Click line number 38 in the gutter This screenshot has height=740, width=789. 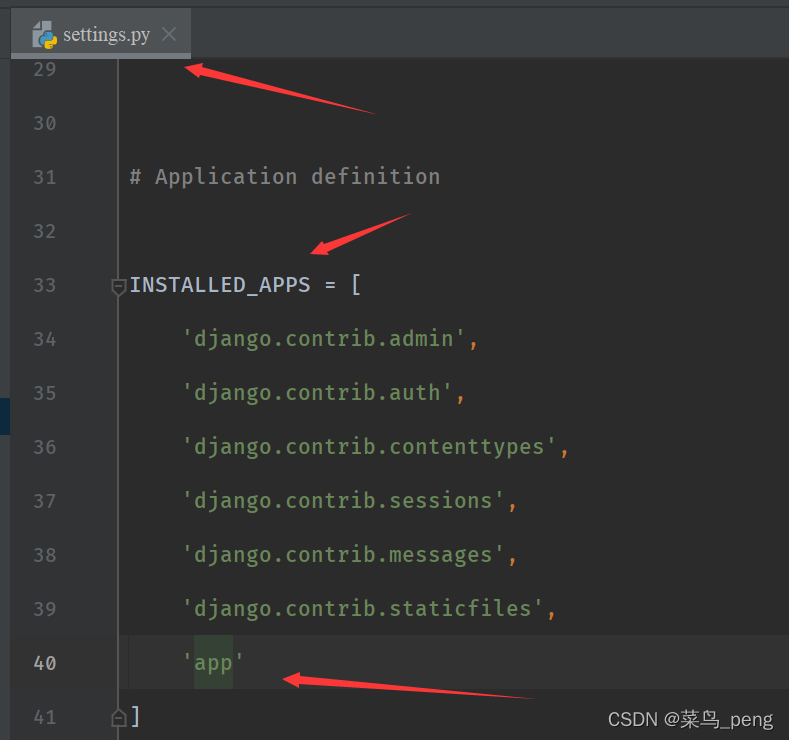[45, 555]
